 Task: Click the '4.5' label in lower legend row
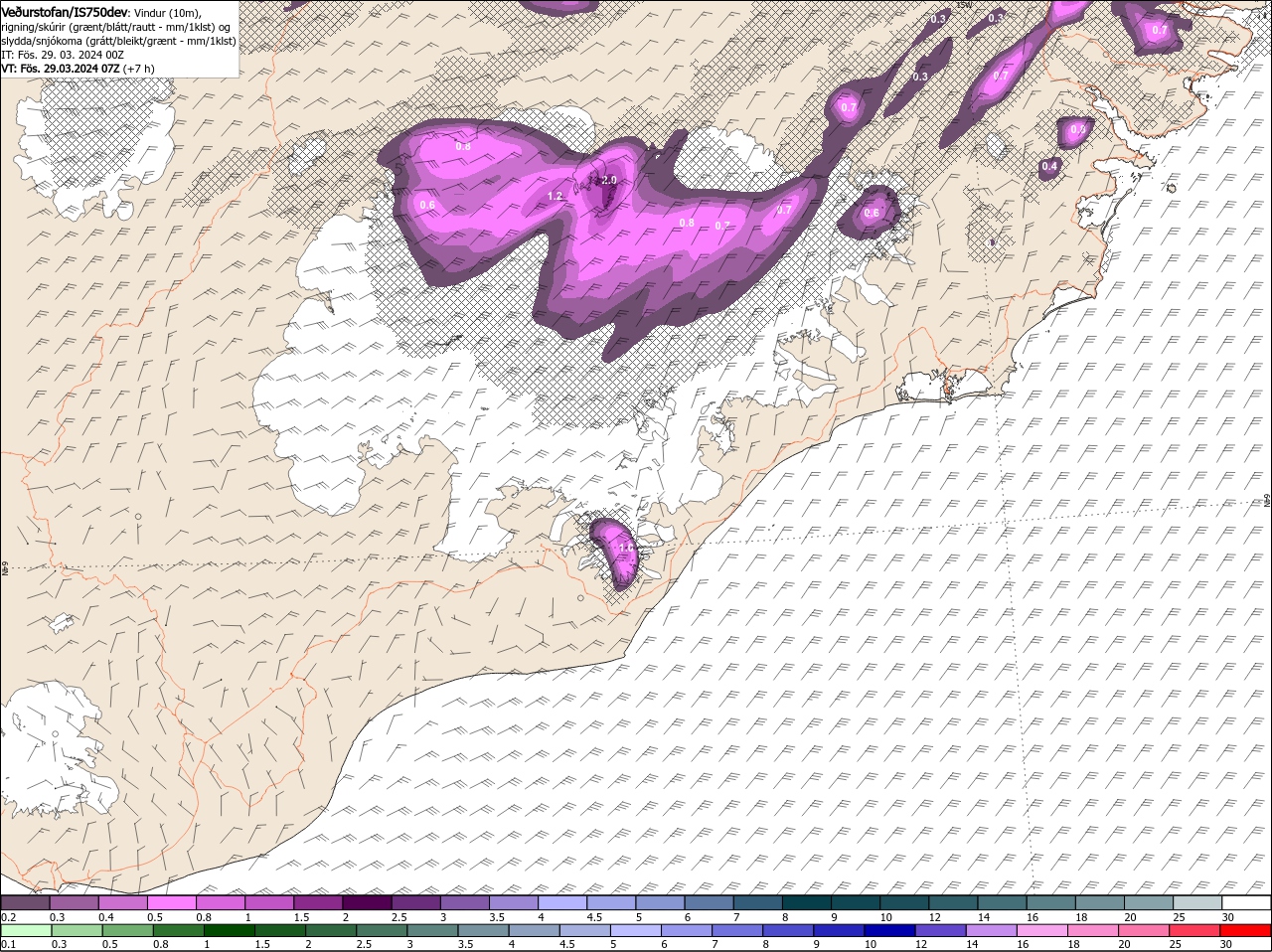[x=567, y=945]
